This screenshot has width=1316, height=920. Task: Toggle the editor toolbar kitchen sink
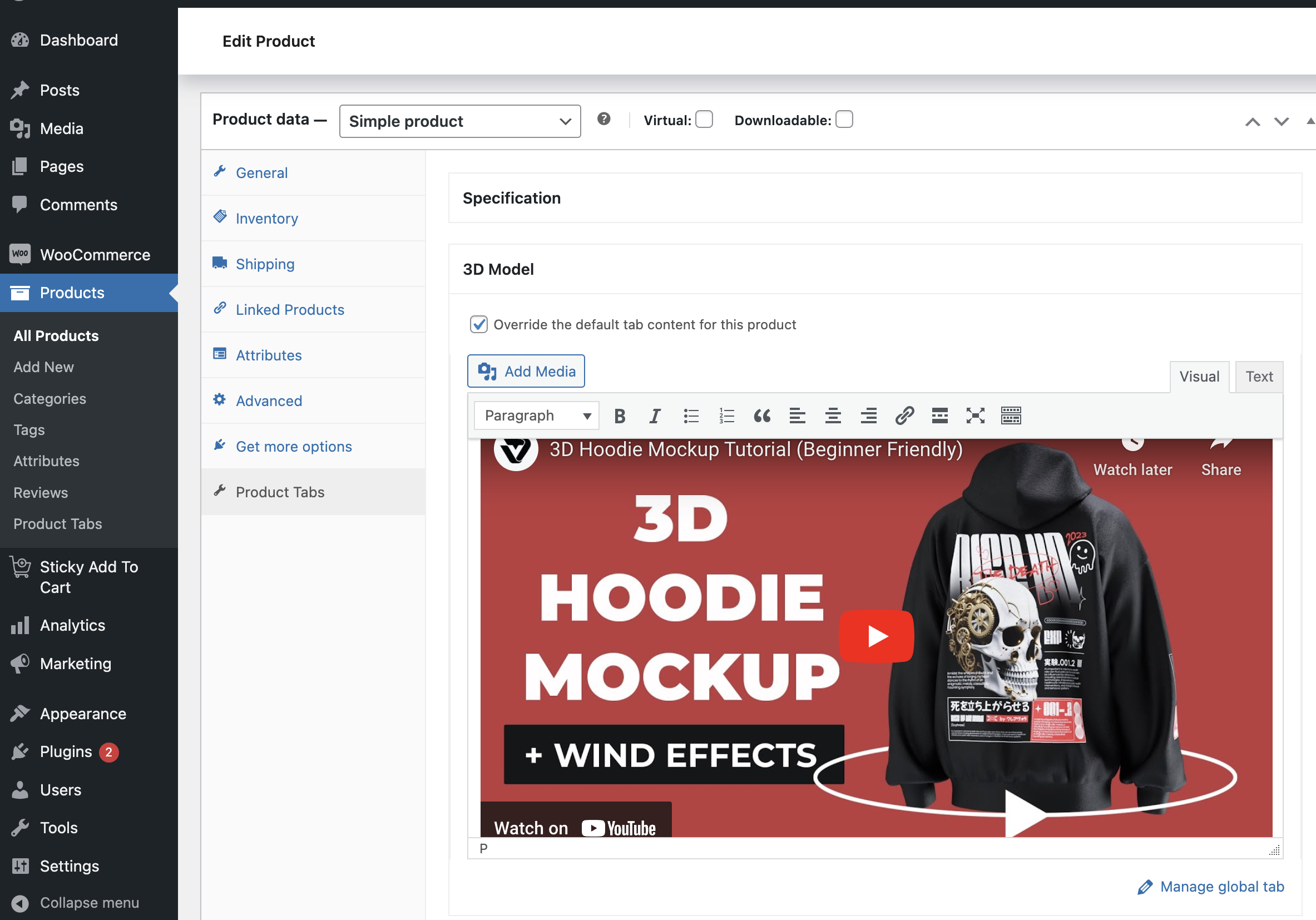[1011, 416]
